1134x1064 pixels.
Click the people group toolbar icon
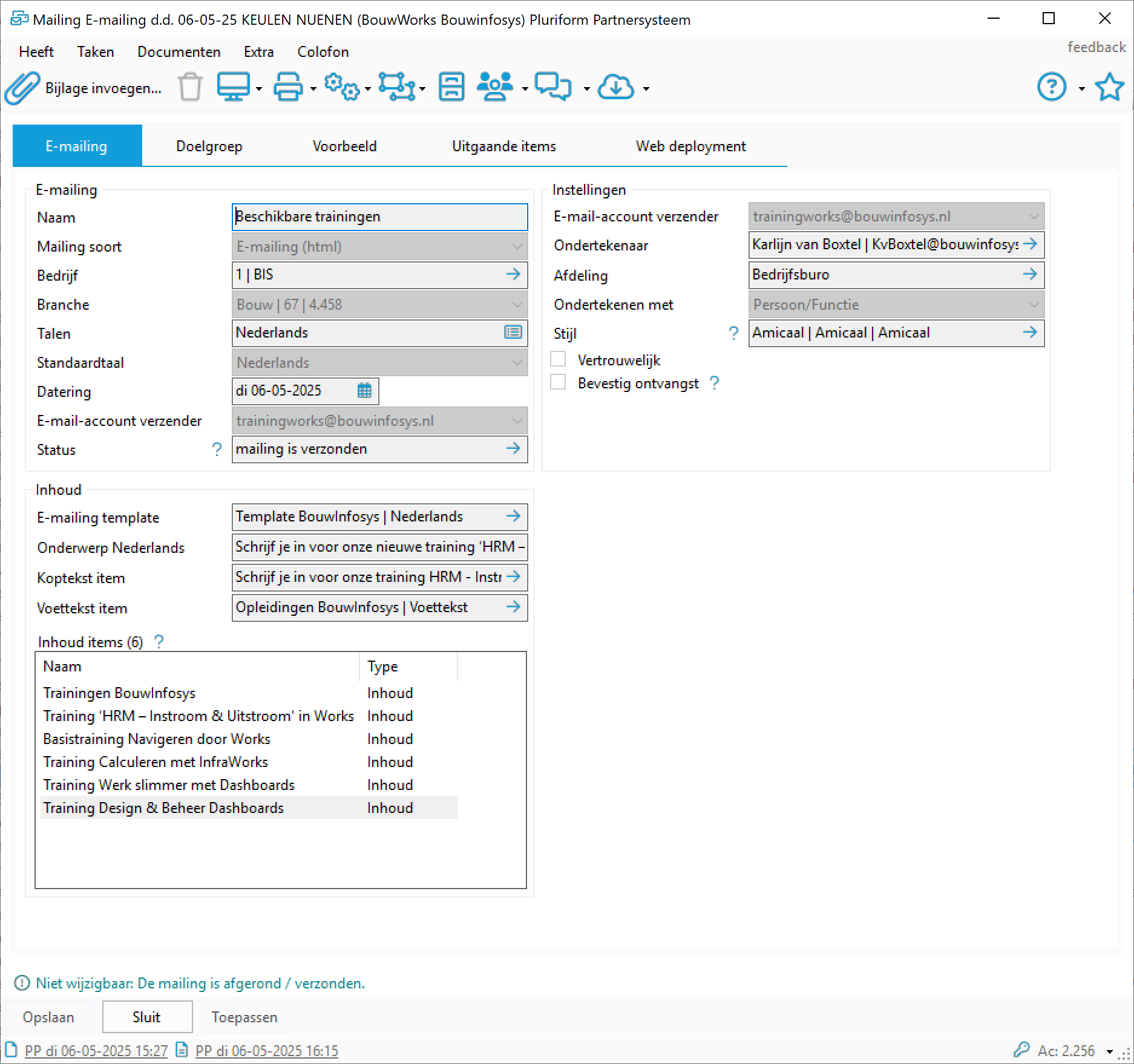494,88
